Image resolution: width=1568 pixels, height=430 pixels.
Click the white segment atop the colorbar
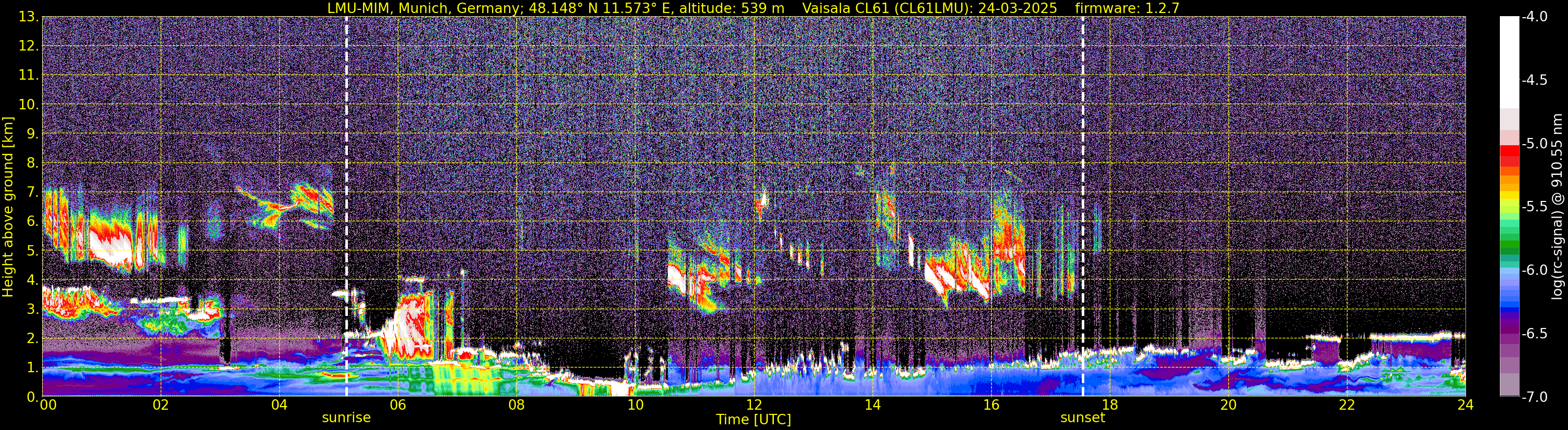(1509, 62)
